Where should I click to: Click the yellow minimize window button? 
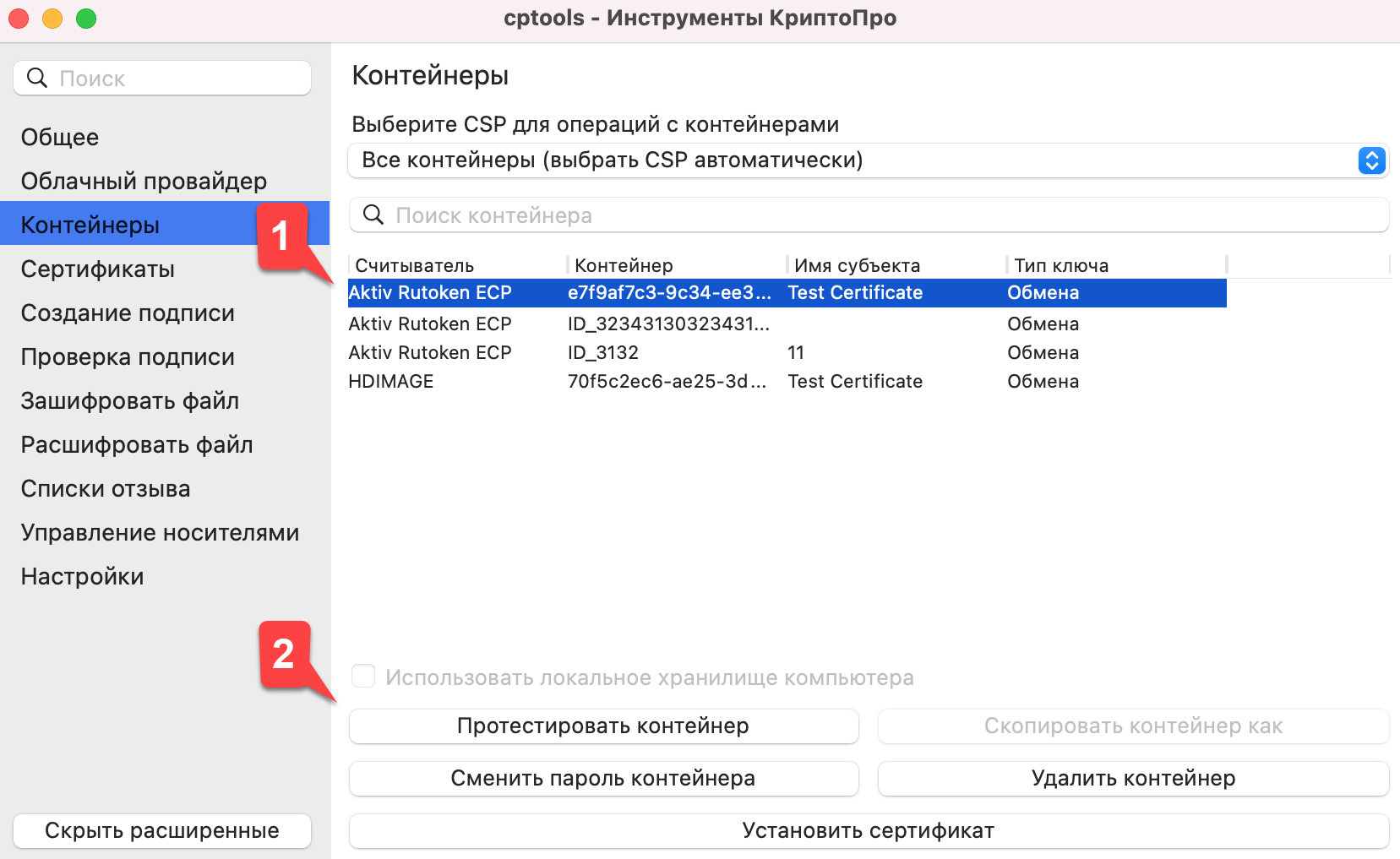point(52,18)
